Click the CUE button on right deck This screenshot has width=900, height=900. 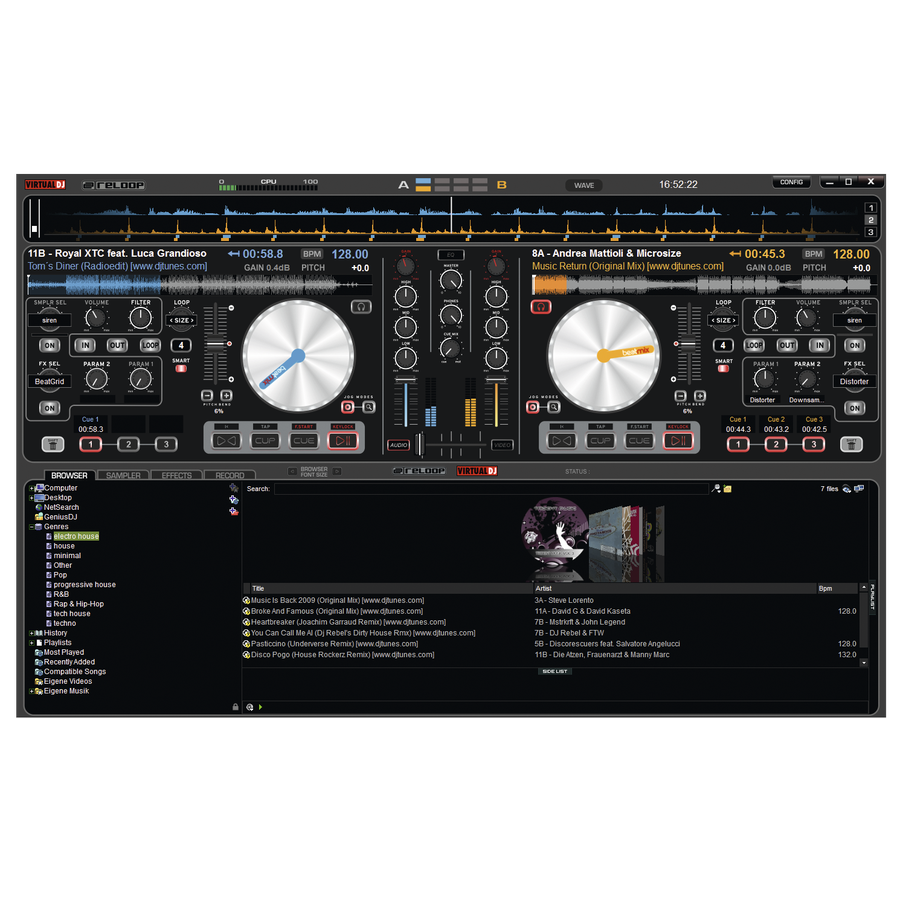[x=639, y=441]
